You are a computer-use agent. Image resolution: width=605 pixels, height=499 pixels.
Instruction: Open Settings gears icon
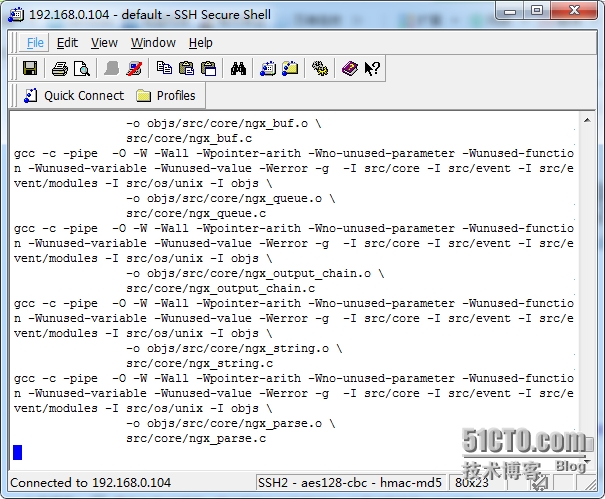click(320, 69)
